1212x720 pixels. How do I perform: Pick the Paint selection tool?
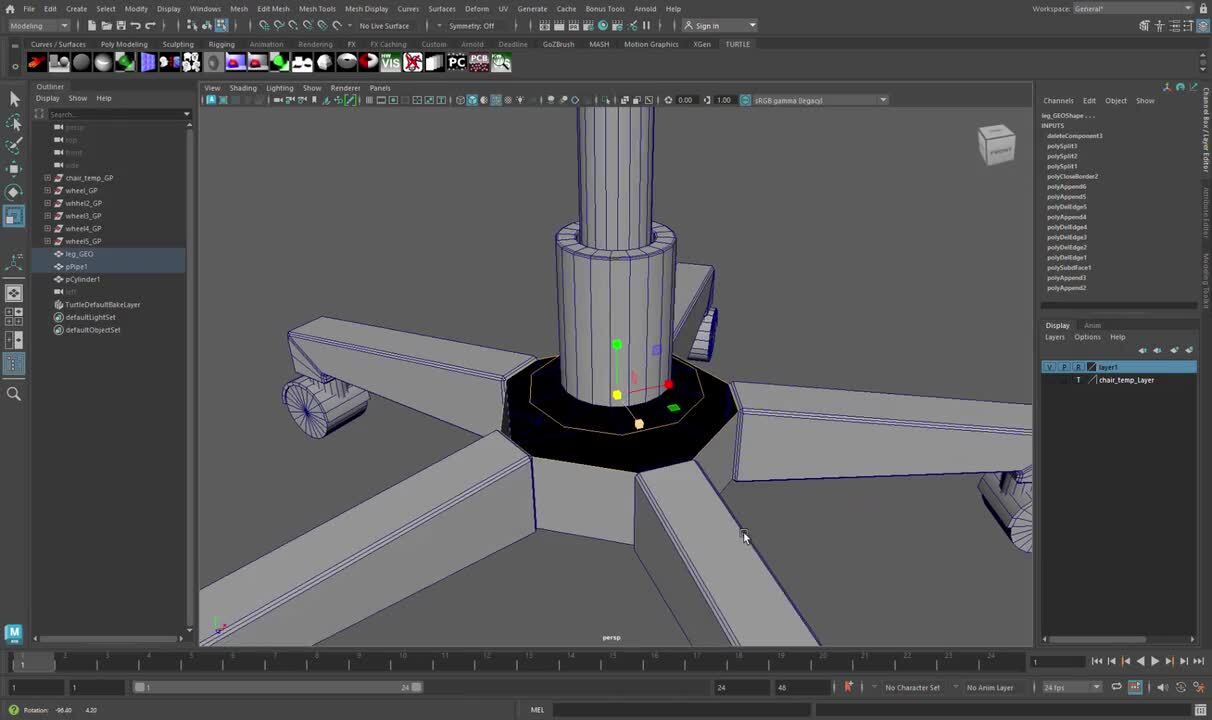click(14, 145)
